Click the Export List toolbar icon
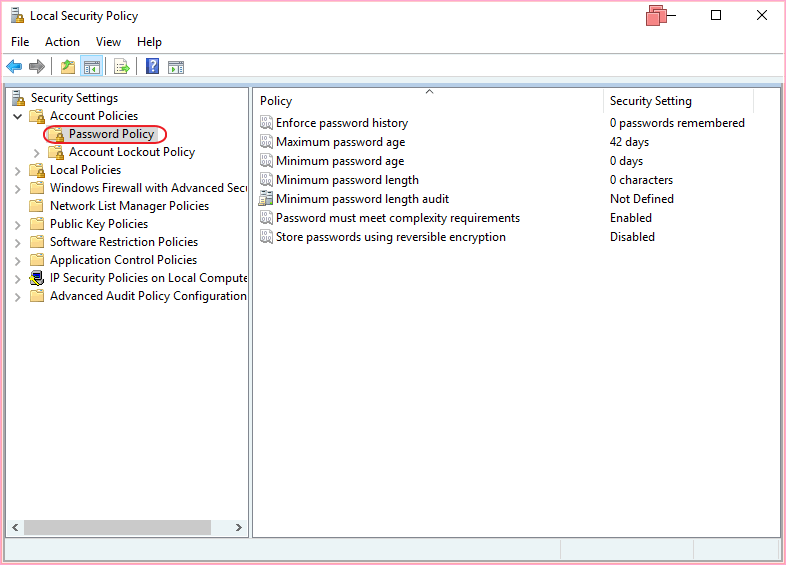Image resolution: width=786 pixels, height=565 pixels. [x=122, y=66]
